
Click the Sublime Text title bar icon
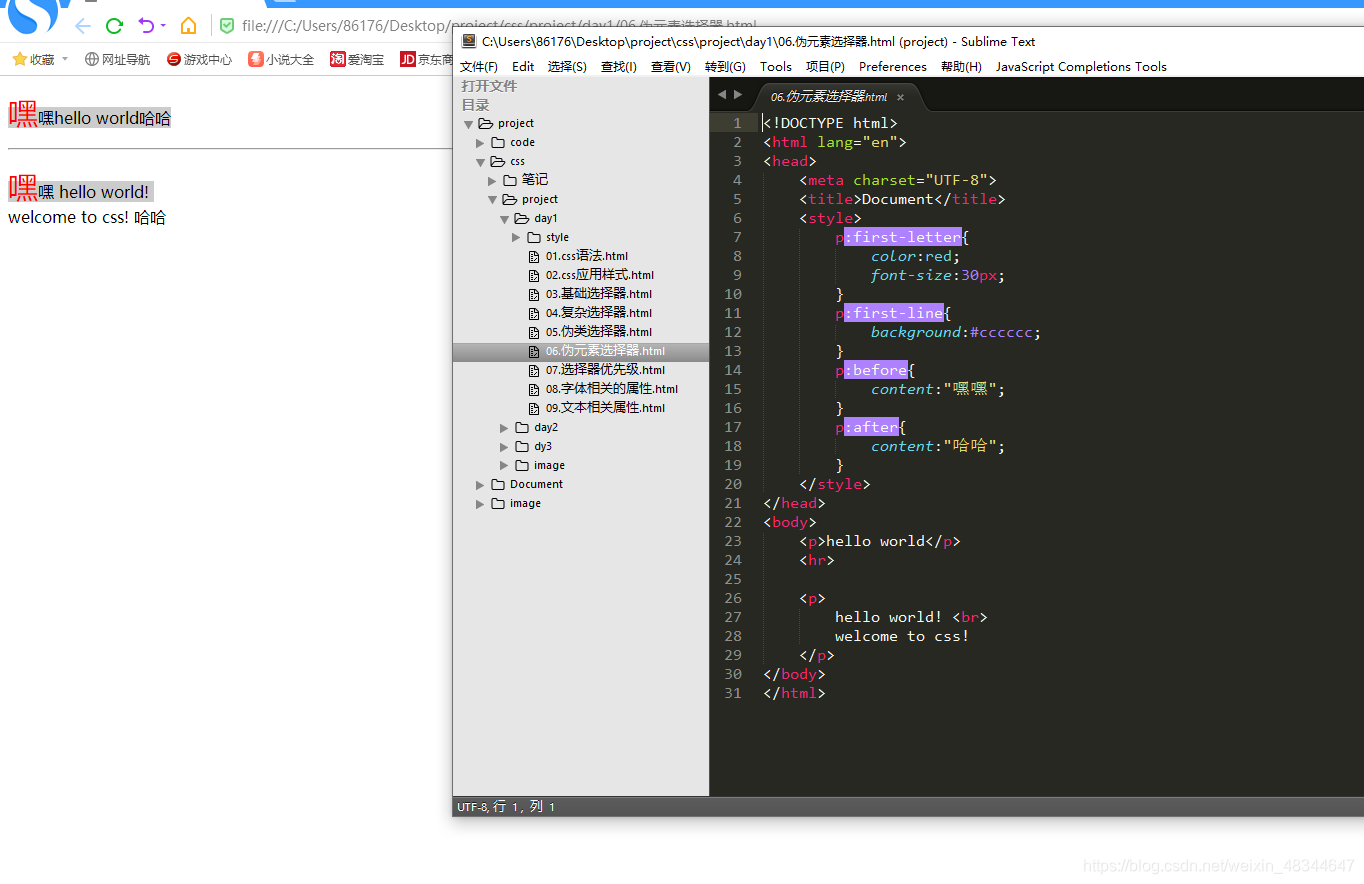click(x=469, y=41)
